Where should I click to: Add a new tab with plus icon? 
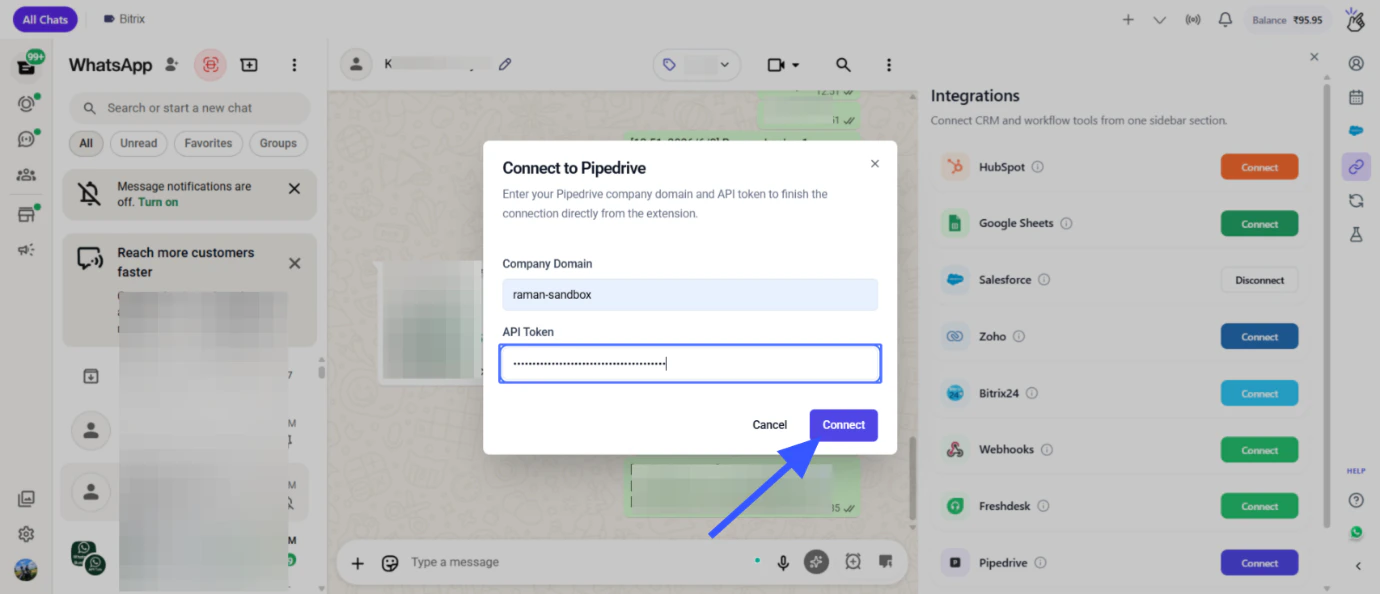(x=1128, y=19)
